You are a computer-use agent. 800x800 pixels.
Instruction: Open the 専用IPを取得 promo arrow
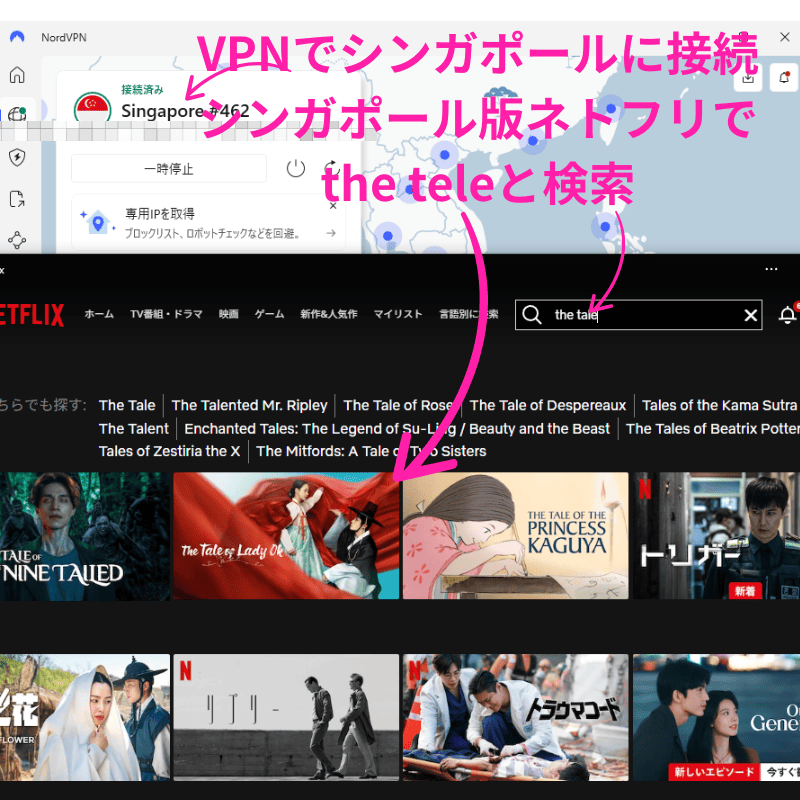click(331, 233)
